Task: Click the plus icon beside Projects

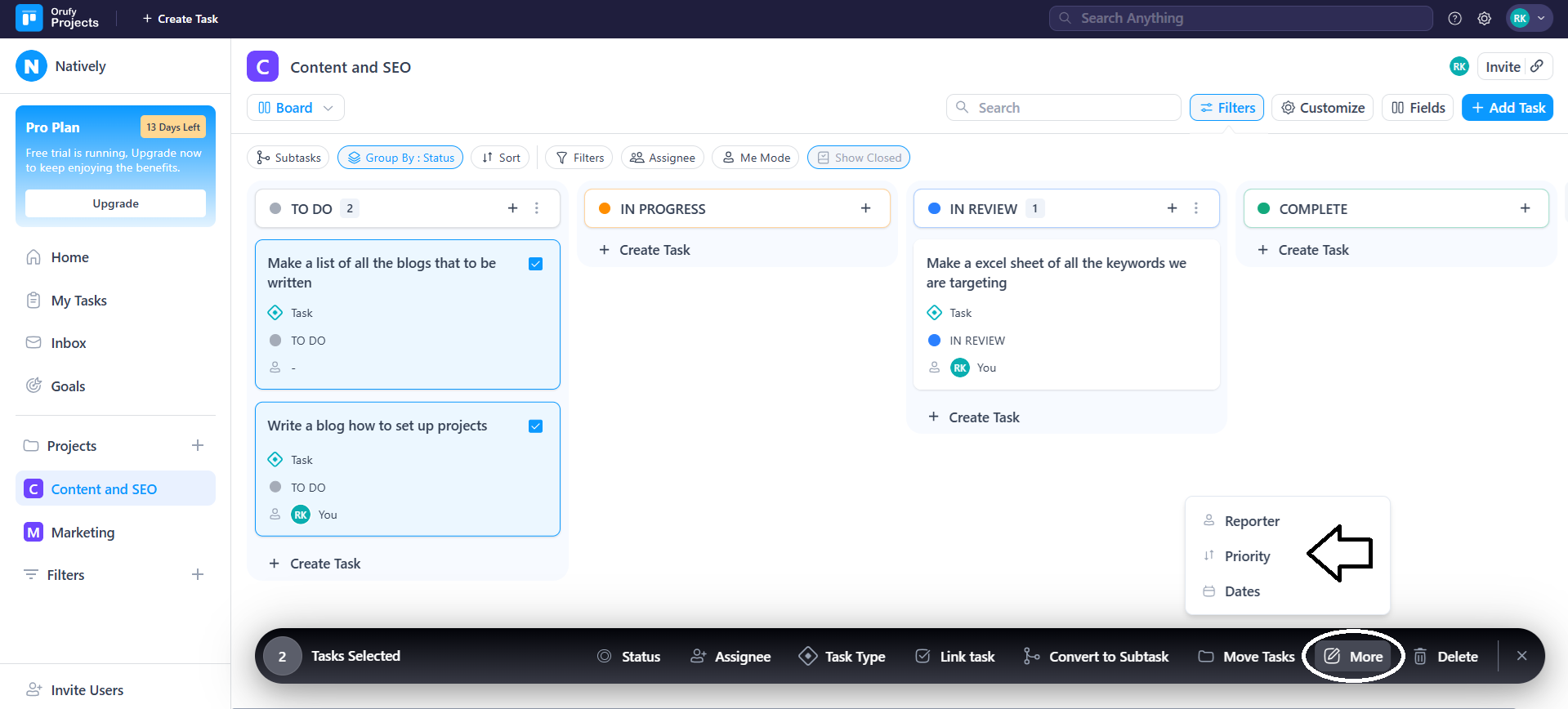Action: click(x=198, y=445)
